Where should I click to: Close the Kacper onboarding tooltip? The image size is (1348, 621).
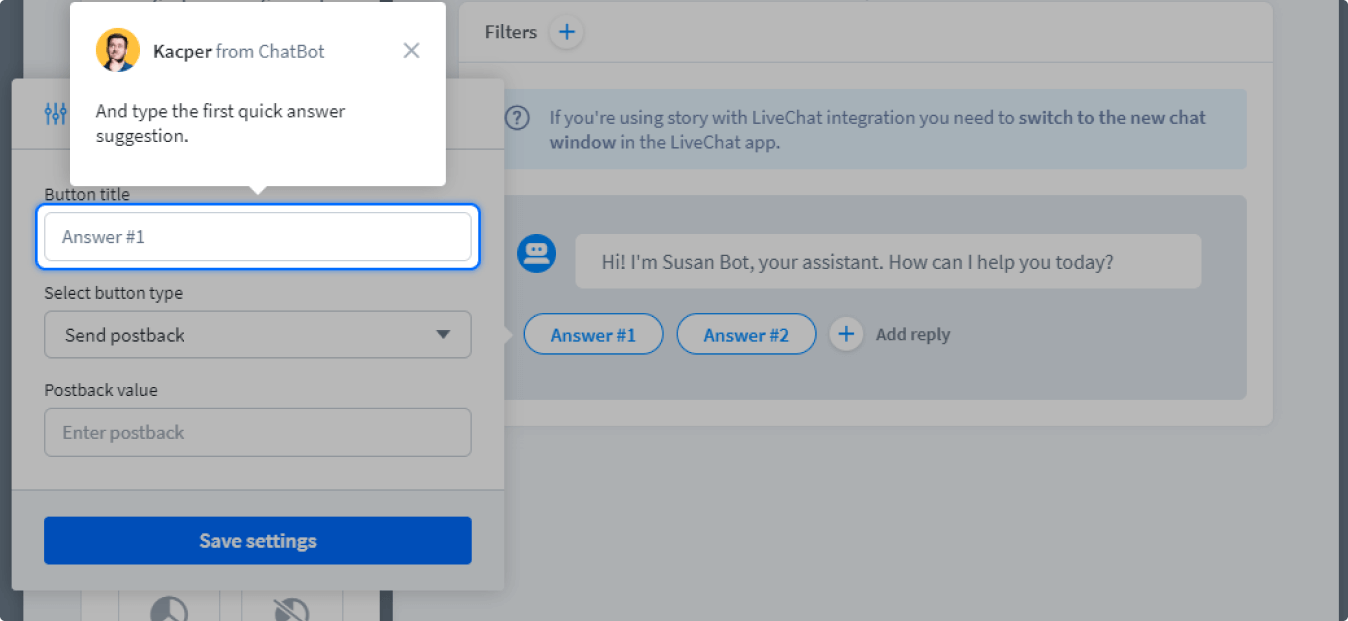click(411, 51)
